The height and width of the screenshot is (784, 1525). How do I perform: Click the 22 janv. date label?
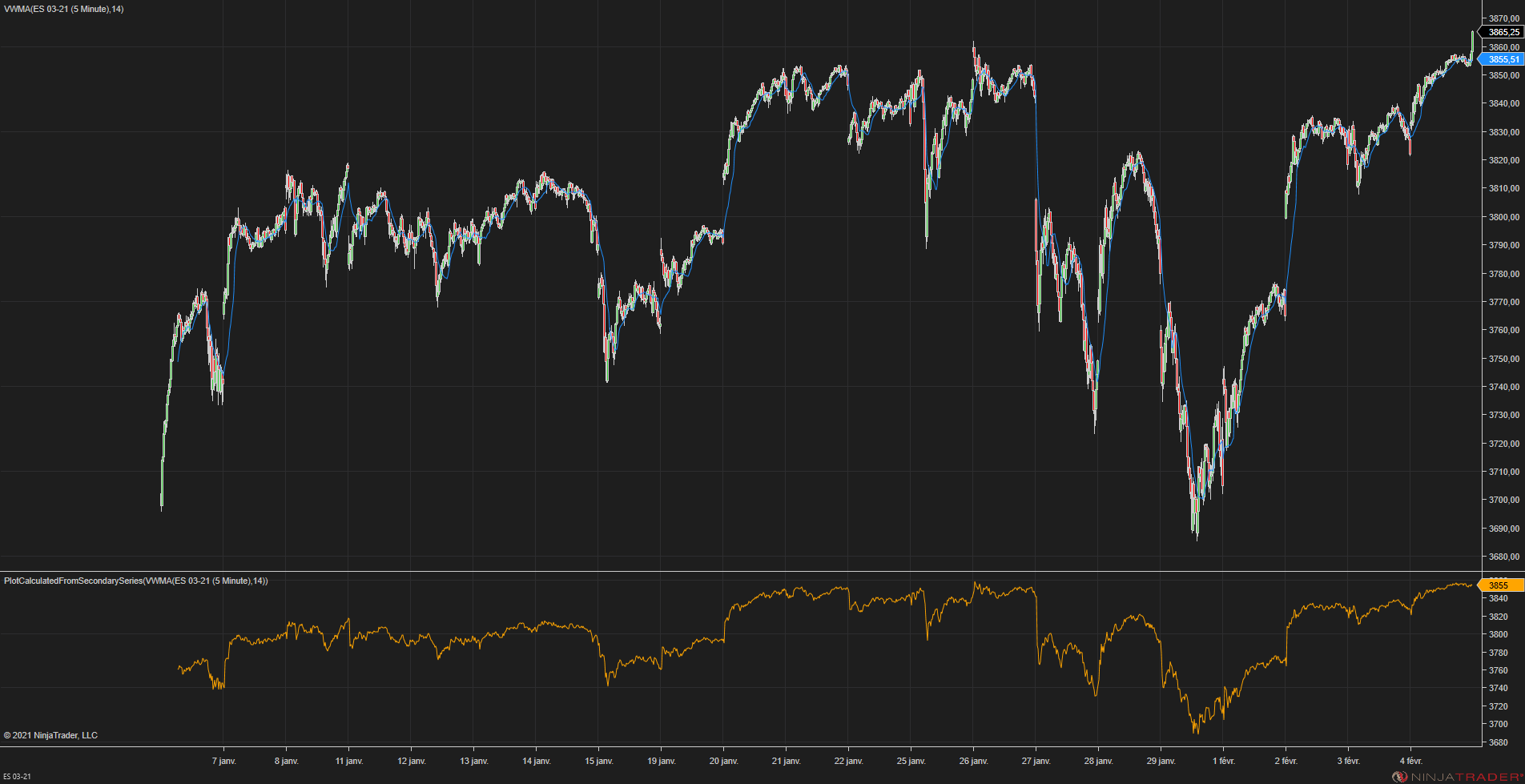click(x=848, y=761)
